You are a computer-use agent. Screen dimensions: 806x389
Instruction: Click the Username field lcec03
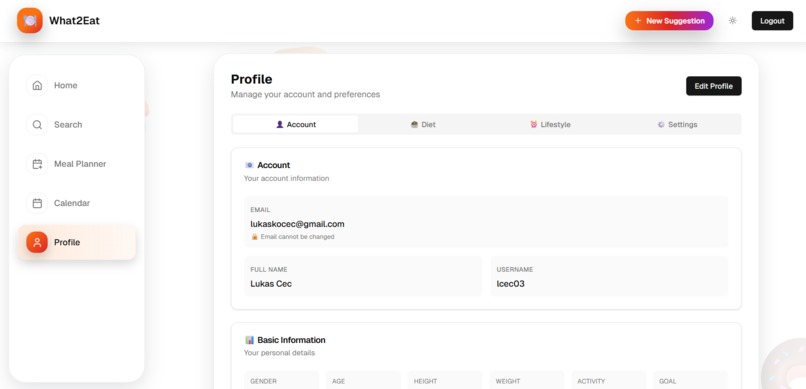point(609,276)
